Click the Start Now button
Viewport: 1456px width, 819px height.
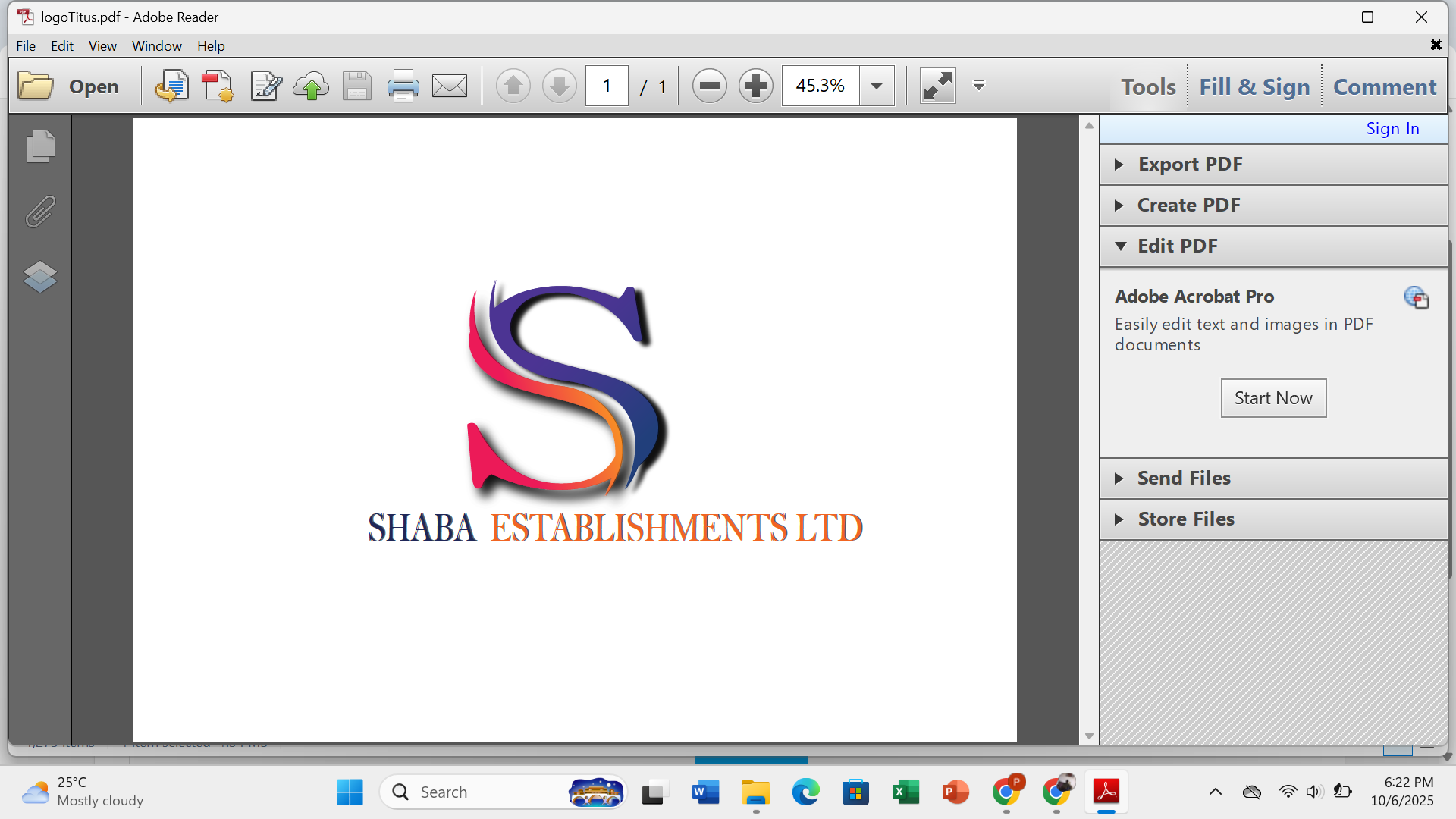coord(1273,398)
